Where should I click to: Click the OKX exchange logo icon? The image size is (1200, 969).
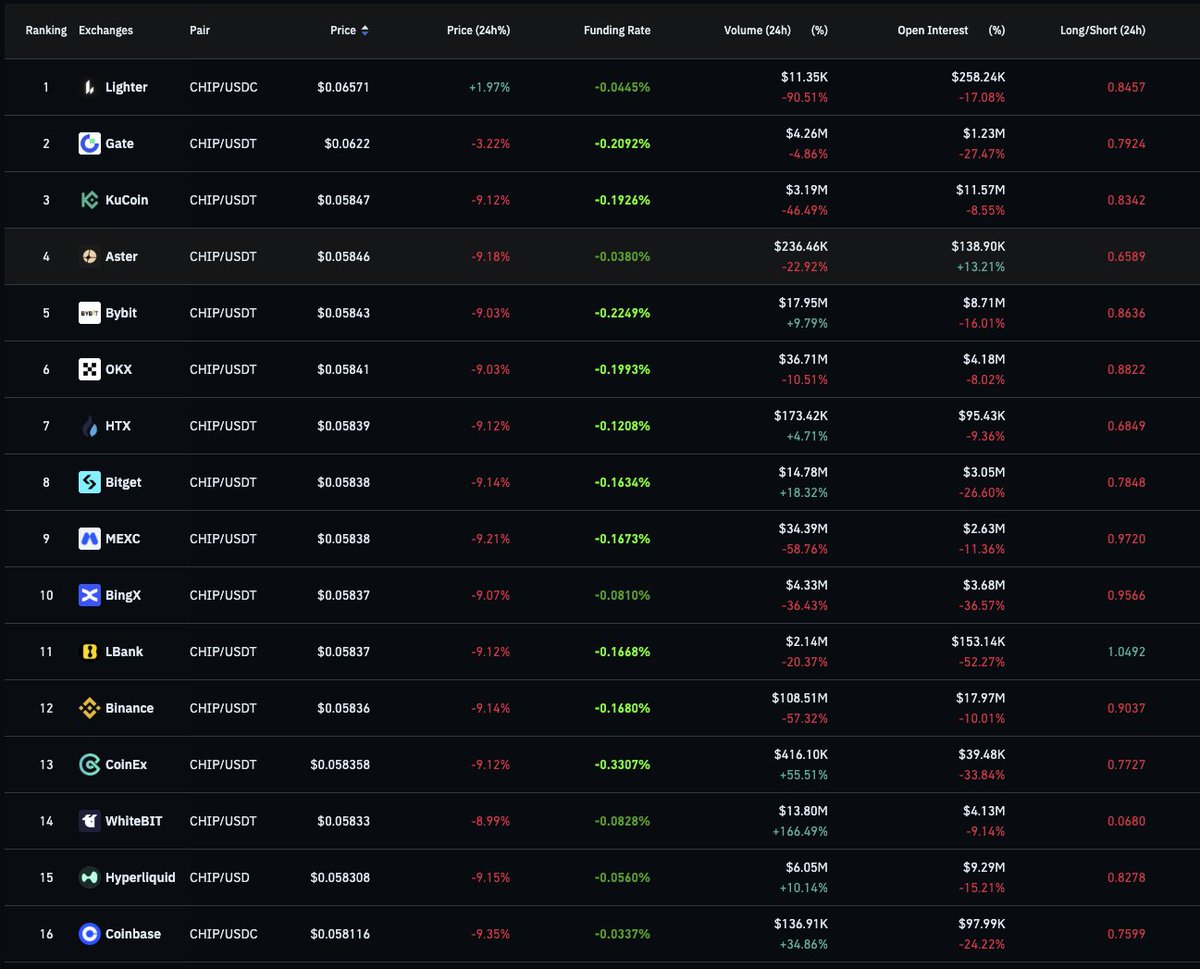(89, 369)
